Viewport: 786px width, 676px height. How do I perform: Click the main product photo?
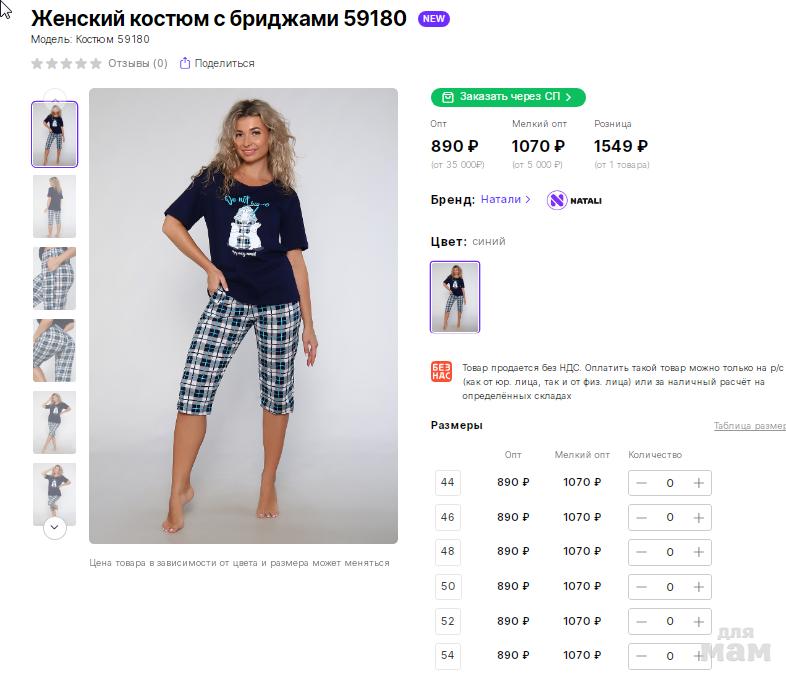pyautogui.click(x=243, y=316)
